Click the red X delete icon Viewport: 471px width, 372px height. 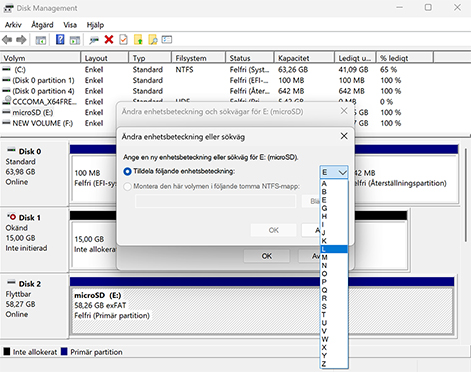(109, 40)
